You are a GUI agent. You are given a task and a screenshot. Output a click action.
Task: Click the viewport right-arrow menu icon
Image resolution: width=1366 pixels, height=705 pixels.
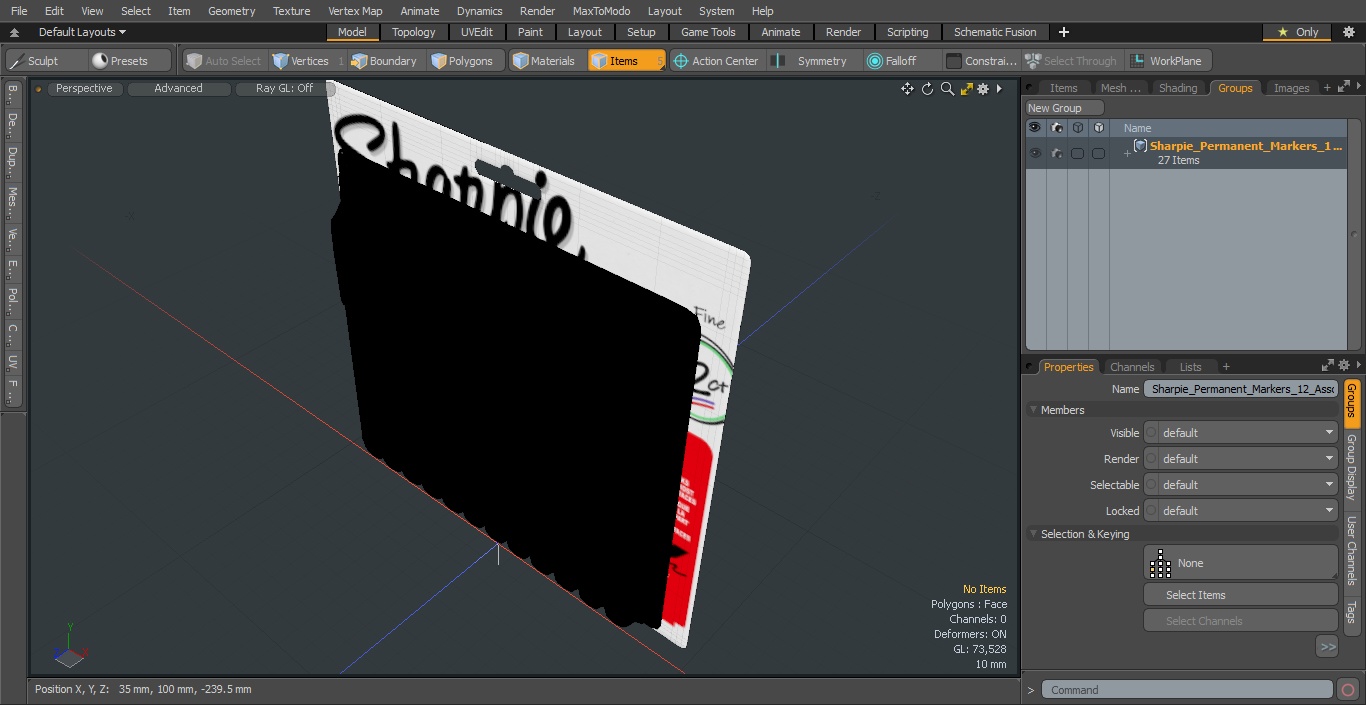tap(999, 89)
